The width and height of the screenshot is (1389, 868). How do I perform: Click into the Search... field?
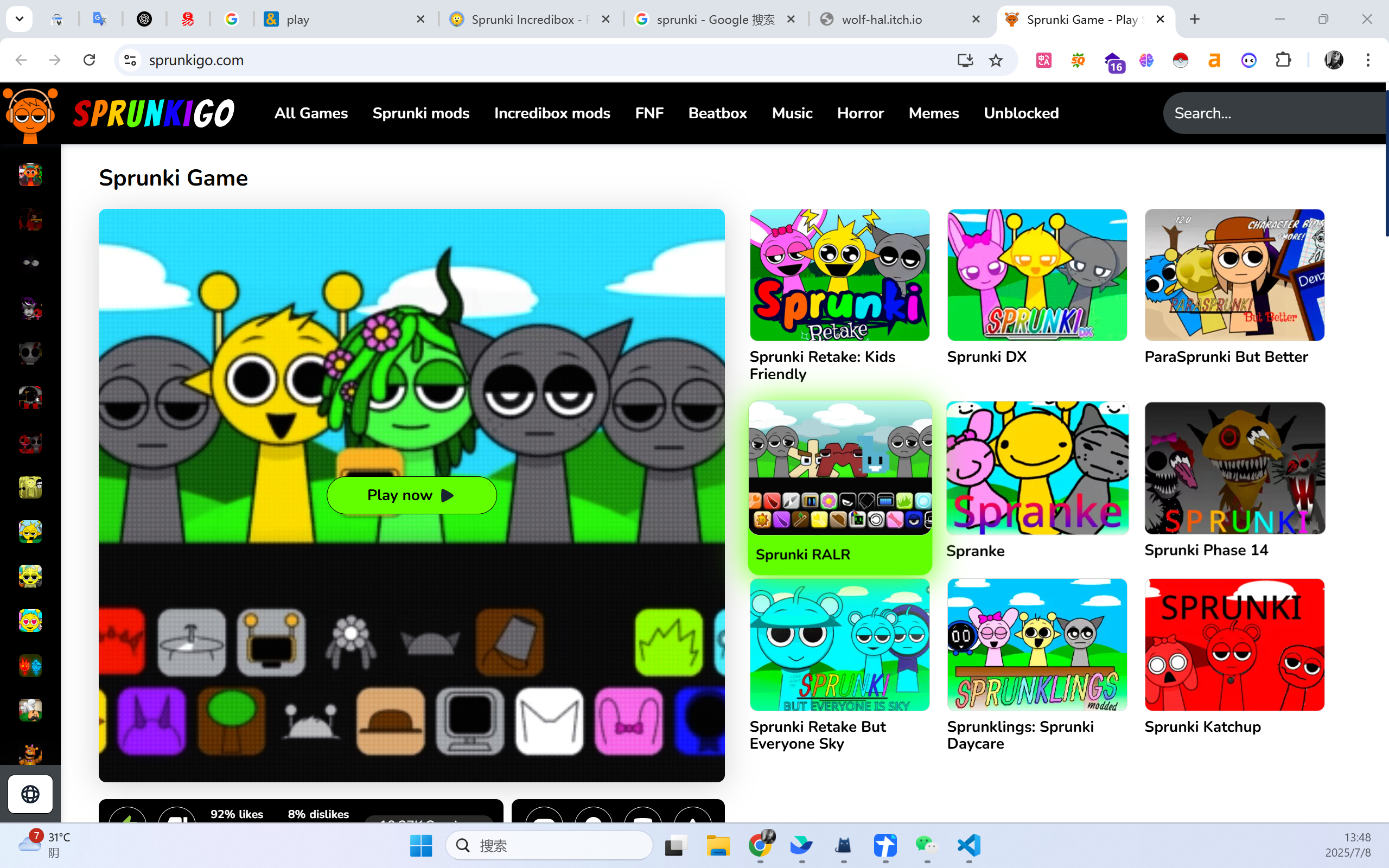point(1274,113)
